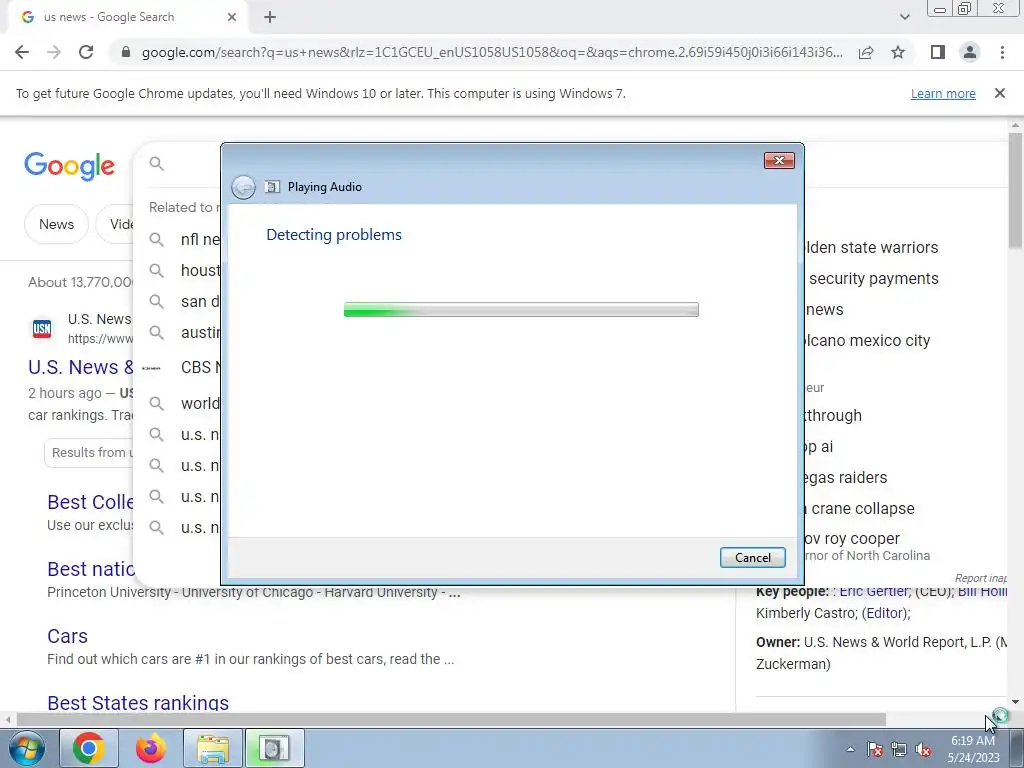Open the Best States rankings sitelink
The height and width of the screenshot is (768, 1024).
tap(138, 703)
